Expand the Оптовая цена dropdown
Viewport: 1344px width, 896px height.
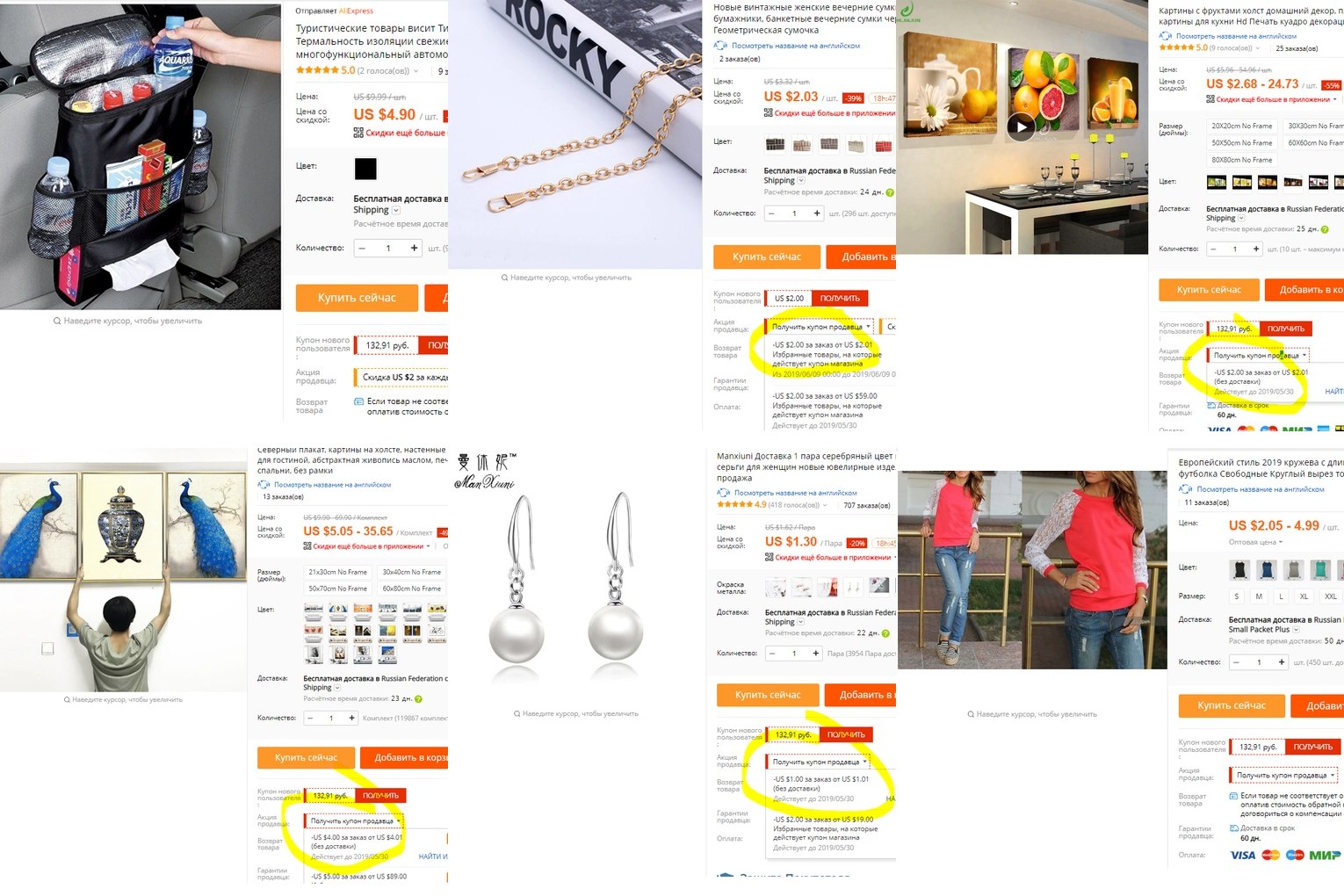click(1255, 542)
